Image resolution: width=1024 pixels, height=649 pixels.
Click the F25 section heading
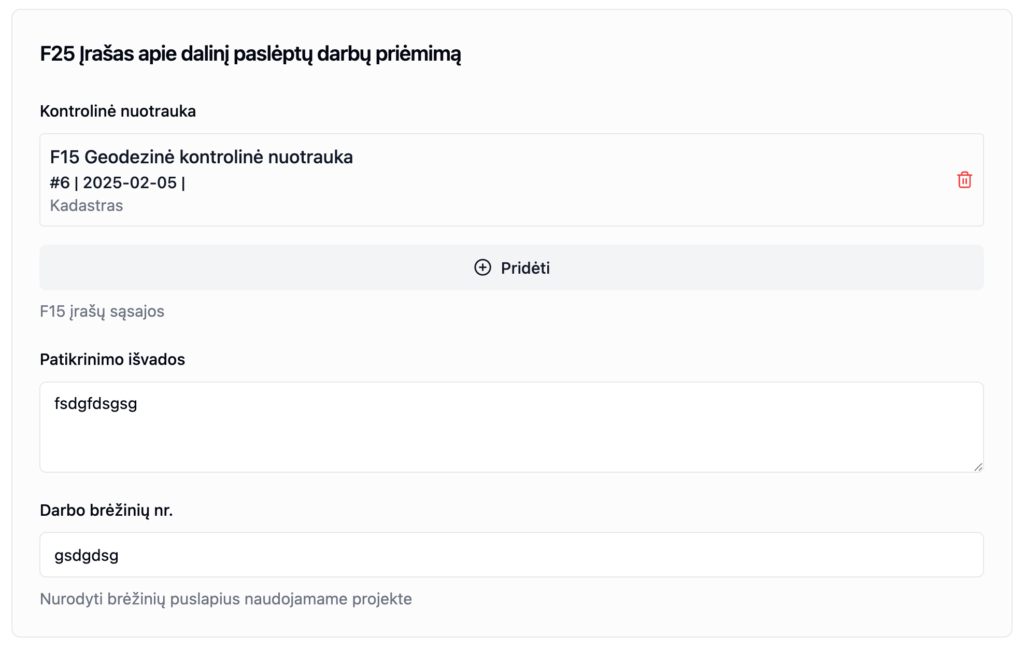[x=250, y=54]
